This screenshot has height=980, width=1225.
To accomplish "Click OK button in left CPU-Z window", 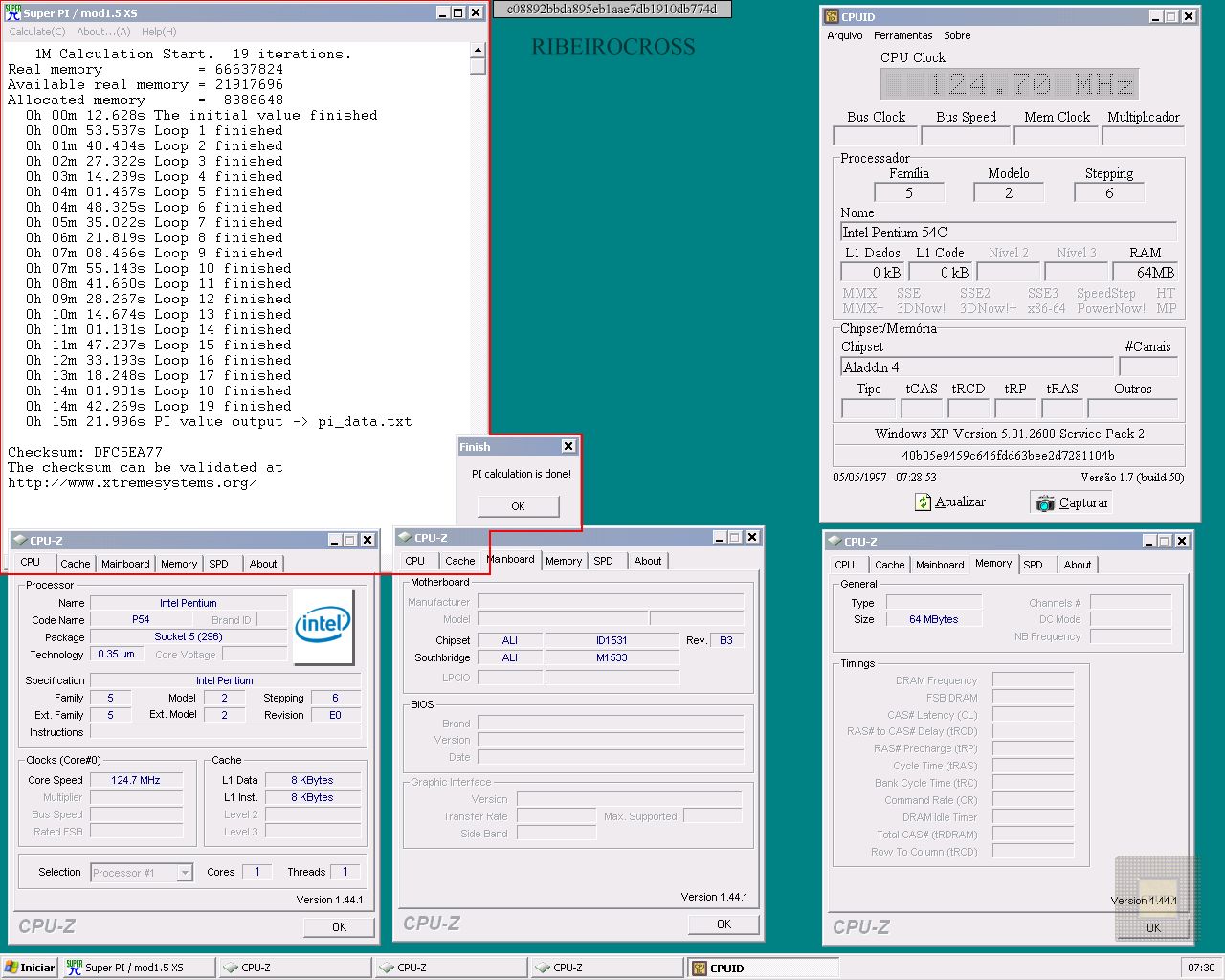I will (x=339, y=926).
